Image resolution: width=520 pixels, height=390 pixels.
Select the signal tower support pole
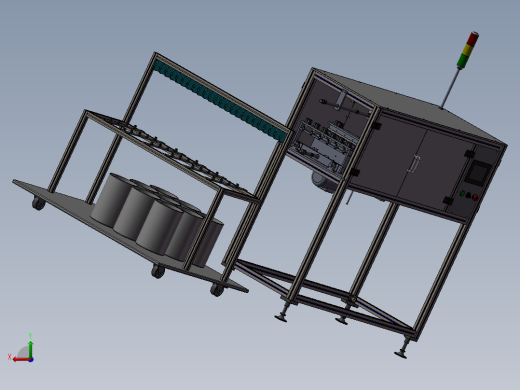point(451,87)
